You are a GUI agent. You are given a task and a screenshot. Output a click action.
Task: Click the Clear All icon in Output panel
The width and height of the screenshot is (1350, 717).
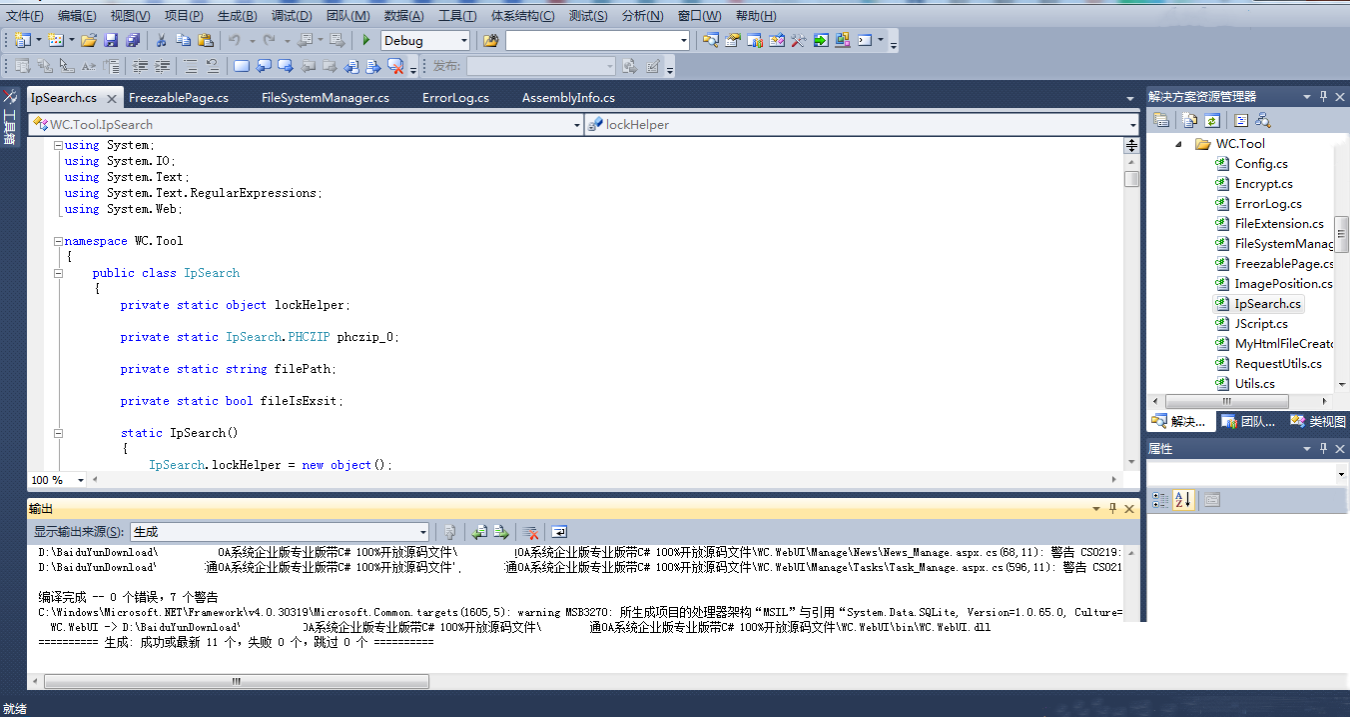coord(530,532)
